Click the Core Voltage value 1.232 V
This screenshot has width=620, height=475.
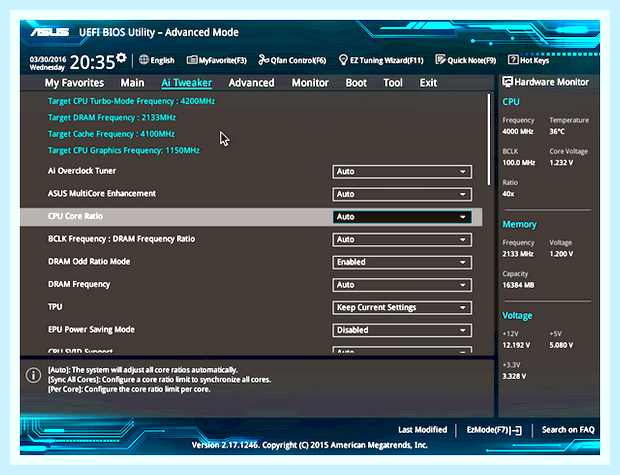[561, 163]
